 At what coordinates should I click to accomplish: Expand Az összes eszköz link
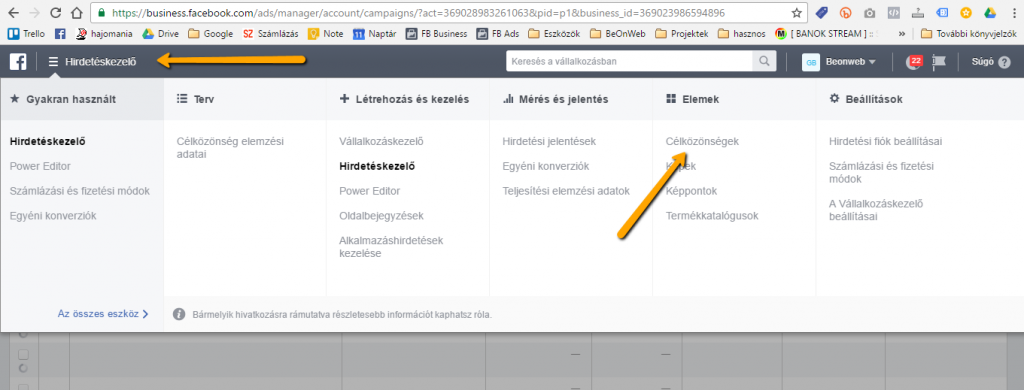coord(103,314)
